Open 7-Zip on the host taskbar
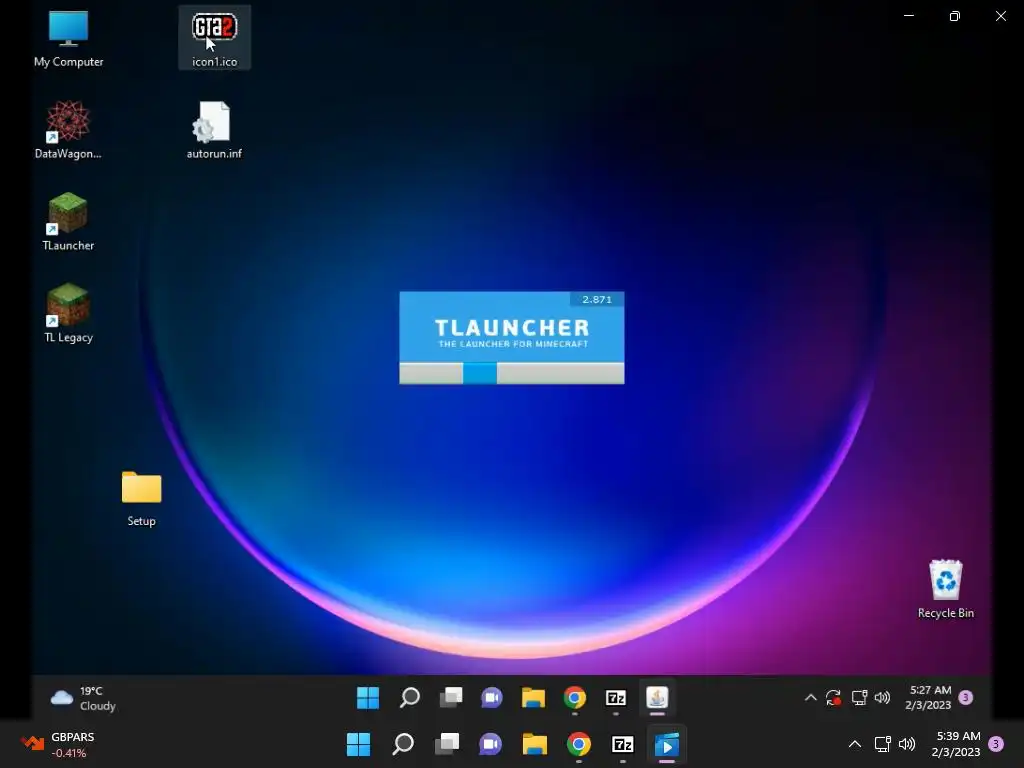This screenshot has width=1024, height=768. (x=623, y=744)
